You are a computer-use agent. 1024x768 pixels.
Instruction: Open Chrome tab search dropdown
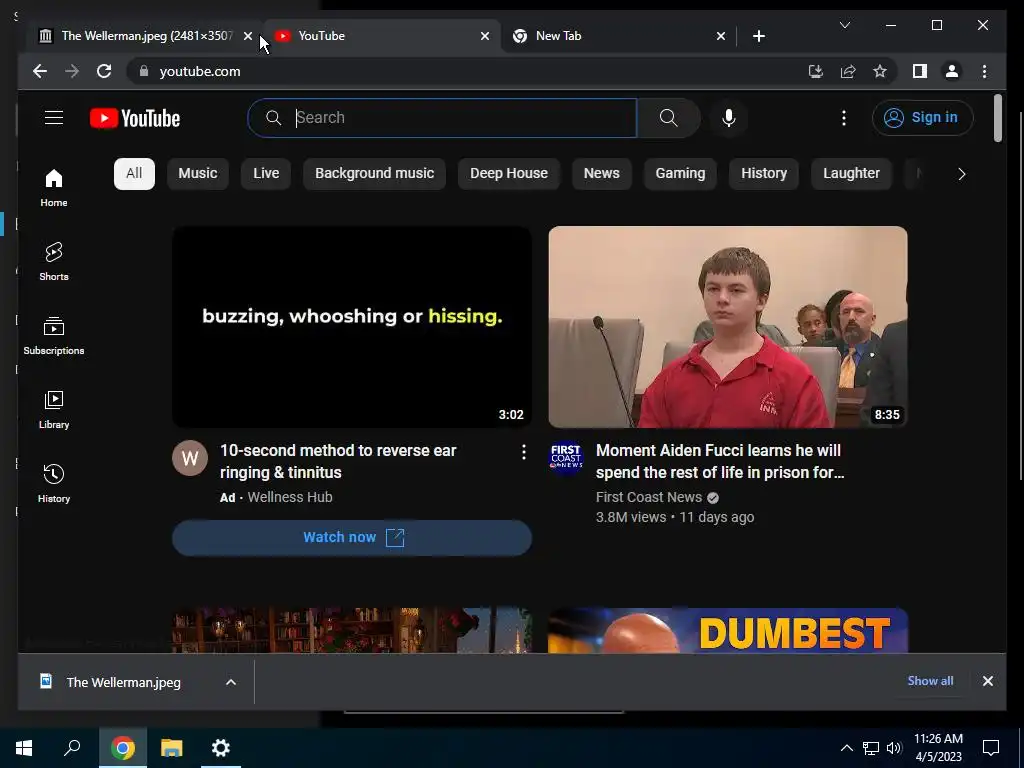(x=844, y=25)
